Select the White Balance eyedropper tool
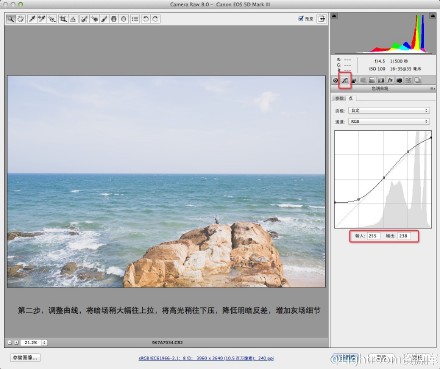The image size is (440, 369). pos(32,19)
